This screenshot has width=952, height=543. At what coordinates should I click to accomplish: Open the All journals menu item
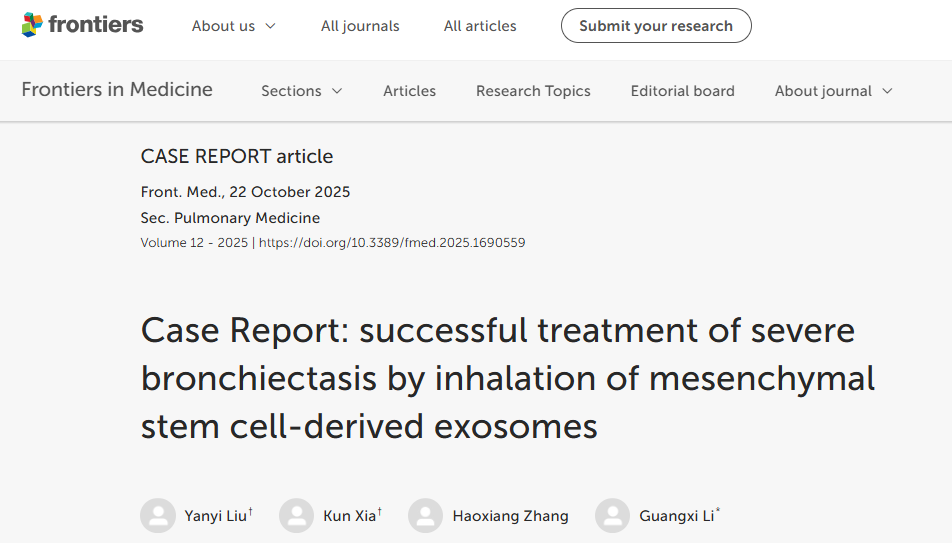click(x=360, y=26)
